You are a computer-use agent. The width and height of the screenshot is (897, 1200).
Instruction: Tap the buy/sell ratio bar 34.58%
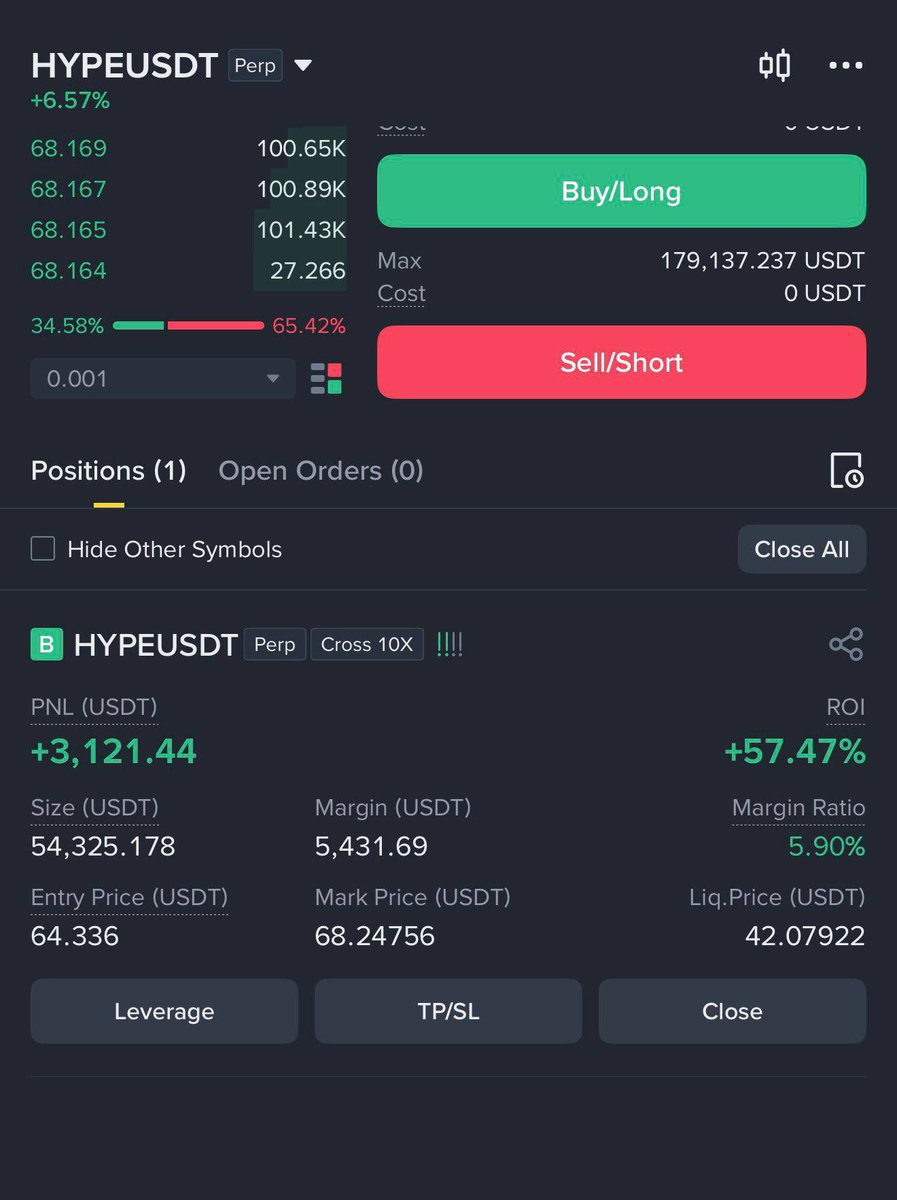188,326
